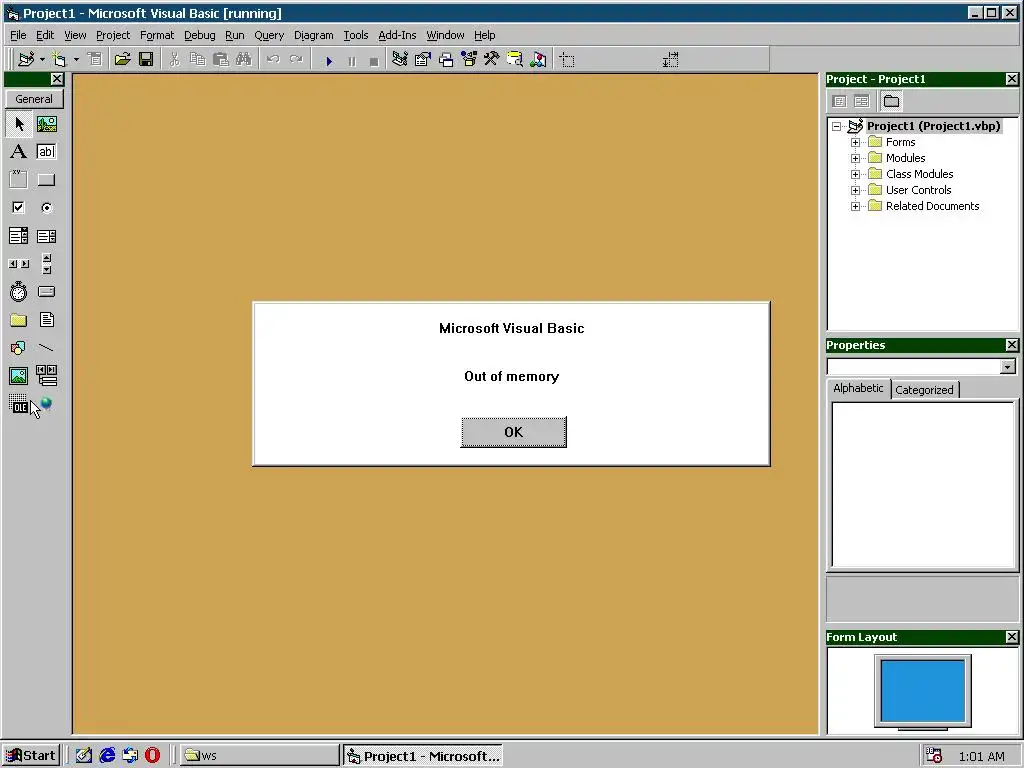Select the Pointer tool in the toolbox
Screen dimensions: 1024x768
click(x=19, y=123)
